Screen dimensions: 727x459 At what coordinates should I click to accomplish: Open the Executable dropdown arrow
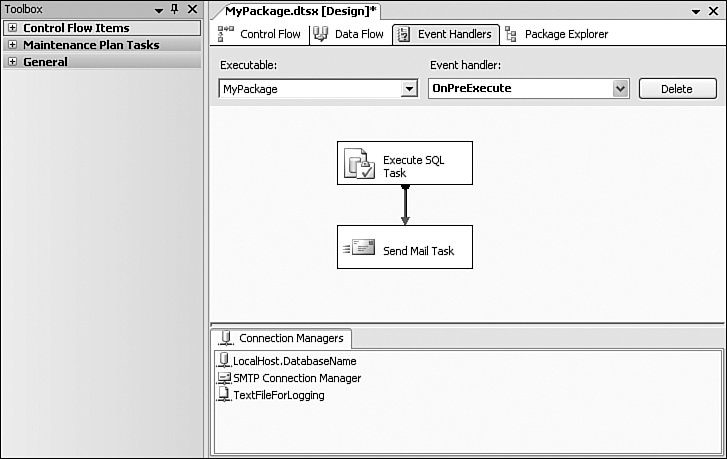[409, 89]
